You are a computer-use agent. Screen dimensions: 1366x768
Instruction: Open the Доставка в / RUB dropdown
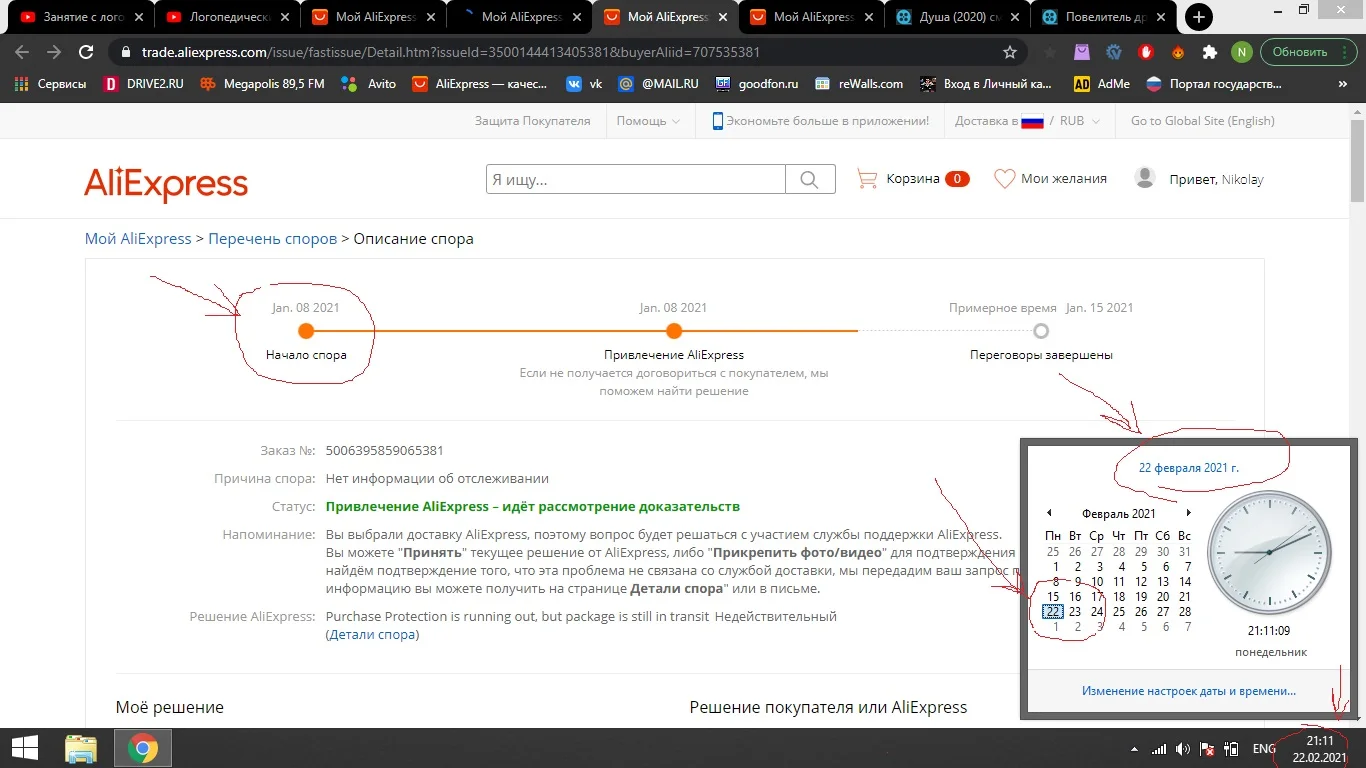pyautogui.click(x=1028, y=121)
